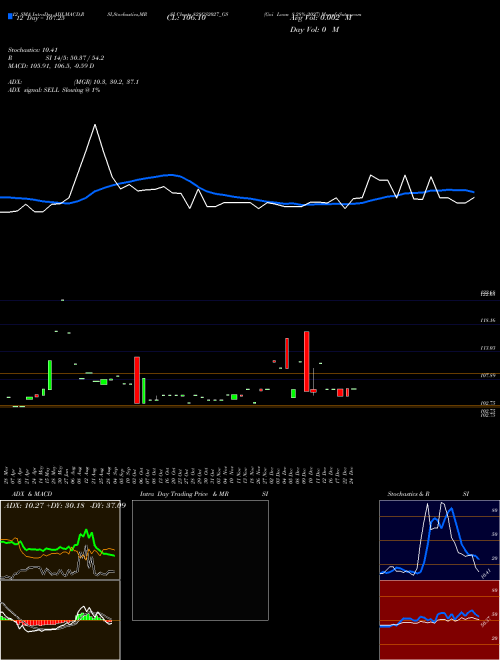Open the ADX & MACD indicator panel title
500x660 pixels.
pos(32,494)
